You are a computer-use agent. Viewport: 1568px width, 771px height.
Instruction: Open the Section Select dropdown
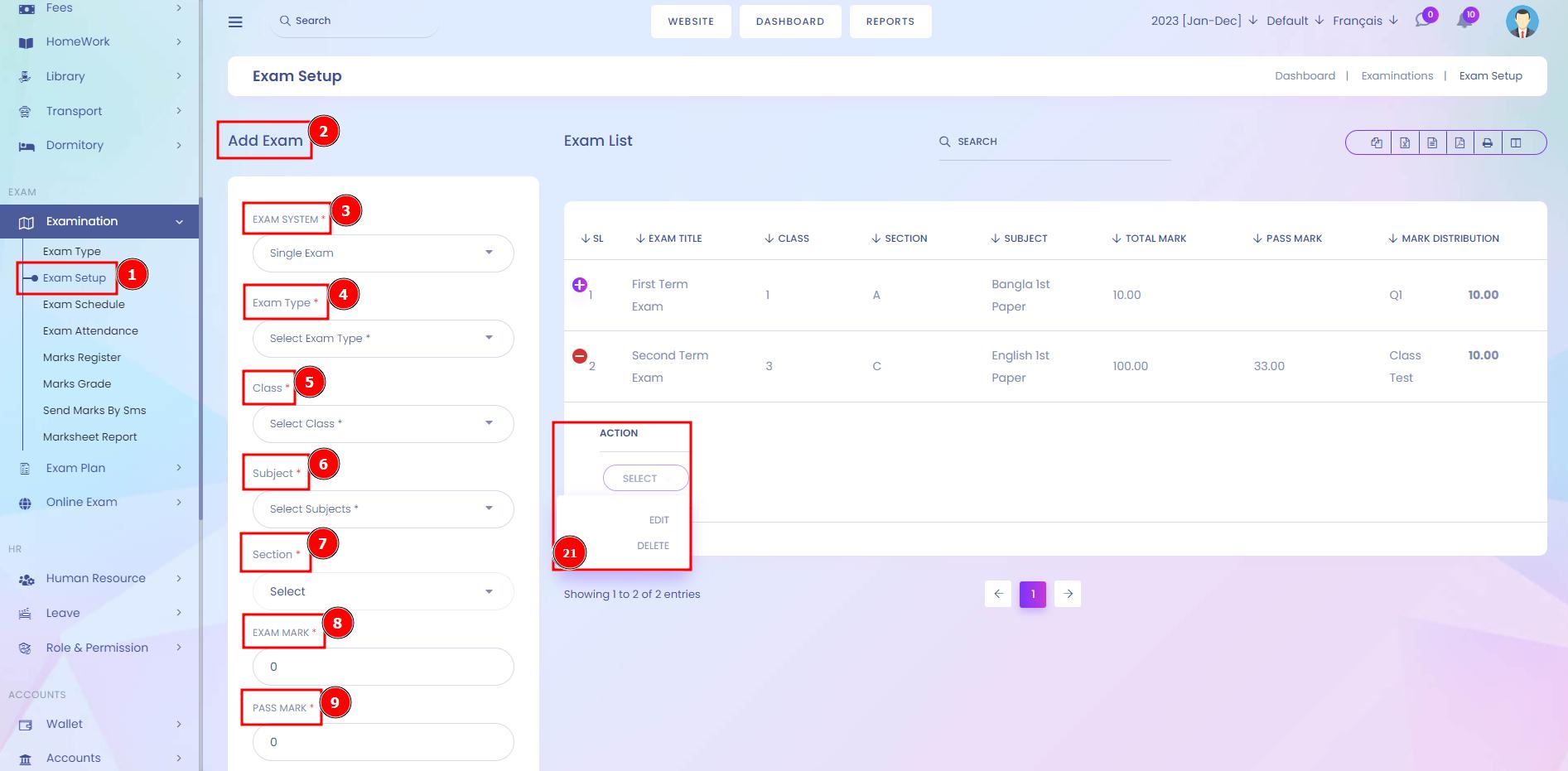tap(384, 591)
